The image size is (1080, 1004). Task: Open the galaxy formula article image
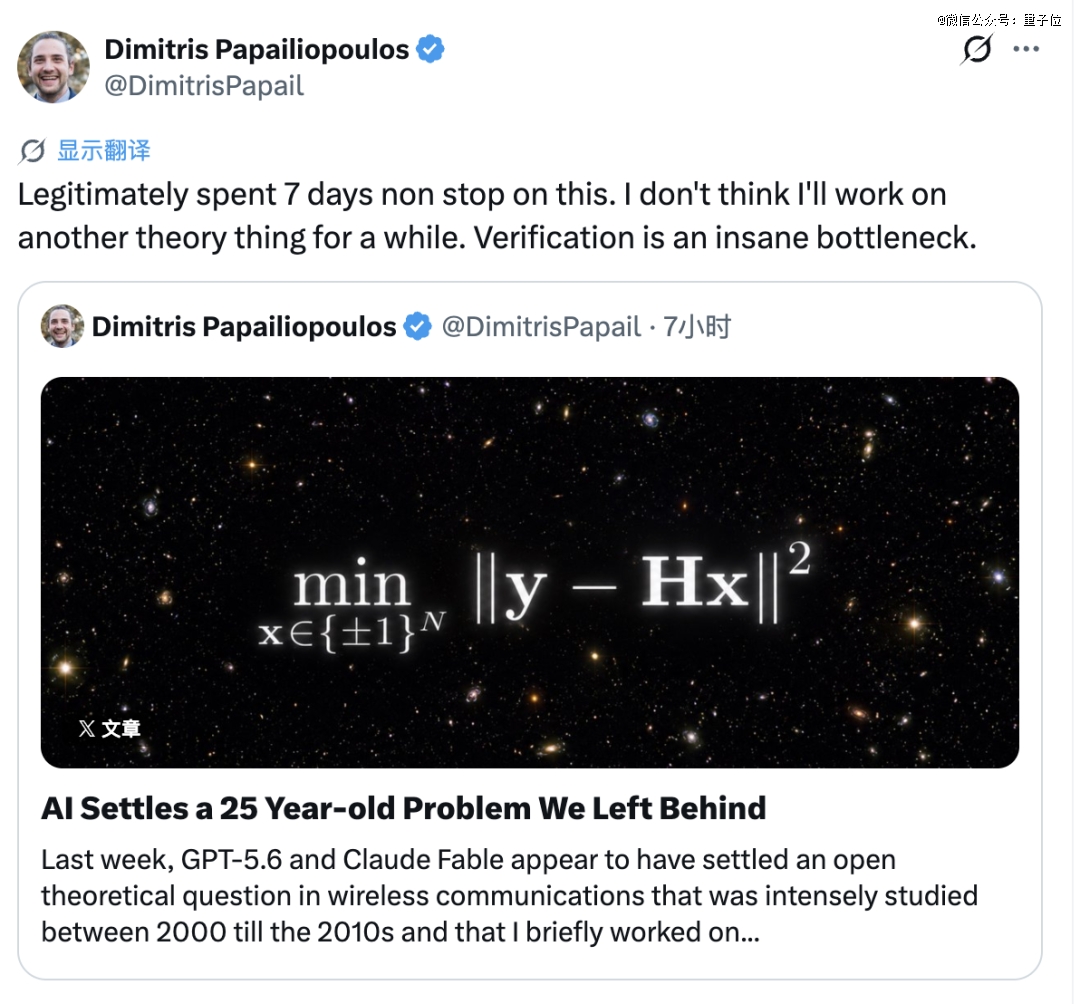click(x=530, y=572)
